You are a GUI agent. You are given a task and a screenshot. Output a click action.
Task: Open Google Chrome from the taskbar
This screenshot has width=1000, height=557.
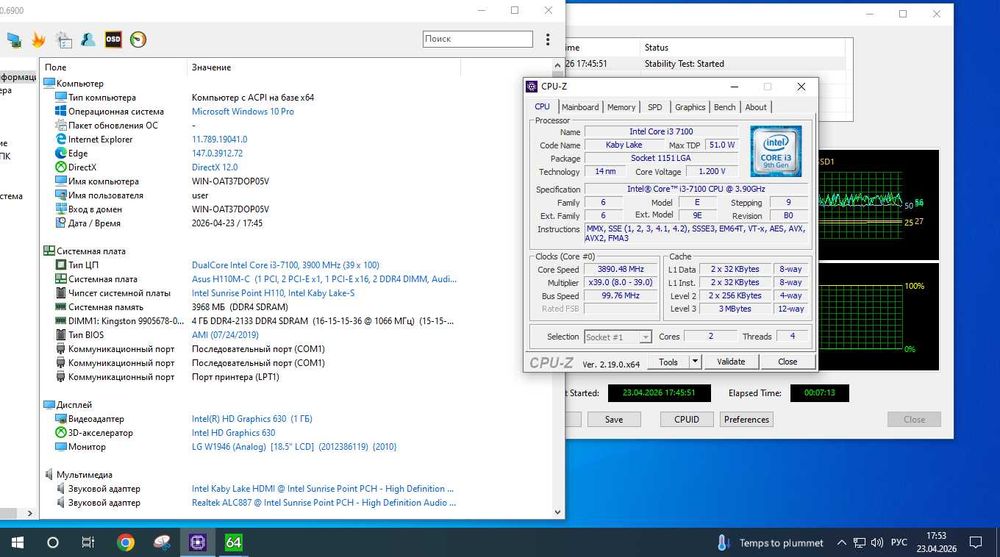(x=126, y=542)
